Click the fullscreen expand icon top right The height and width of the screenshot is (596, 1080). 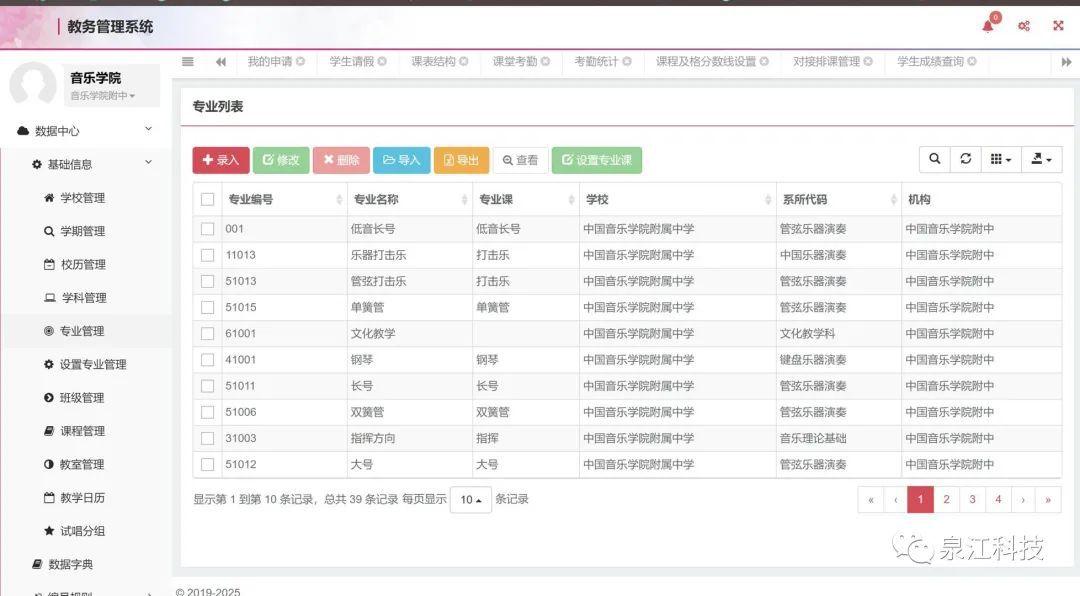[1058, 25]
